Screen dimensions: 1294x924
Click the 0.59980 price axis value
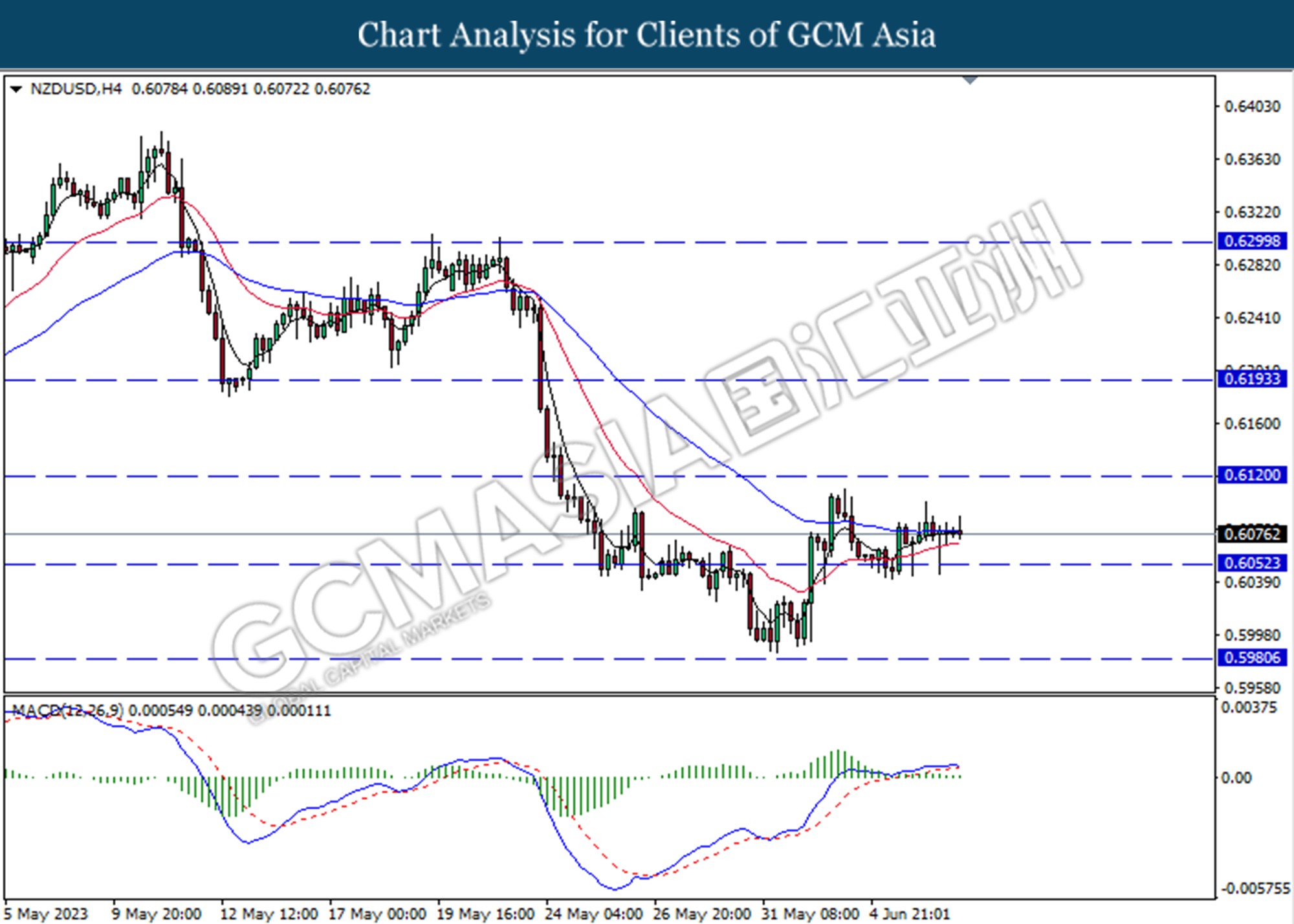click(x=1253, y=635)
